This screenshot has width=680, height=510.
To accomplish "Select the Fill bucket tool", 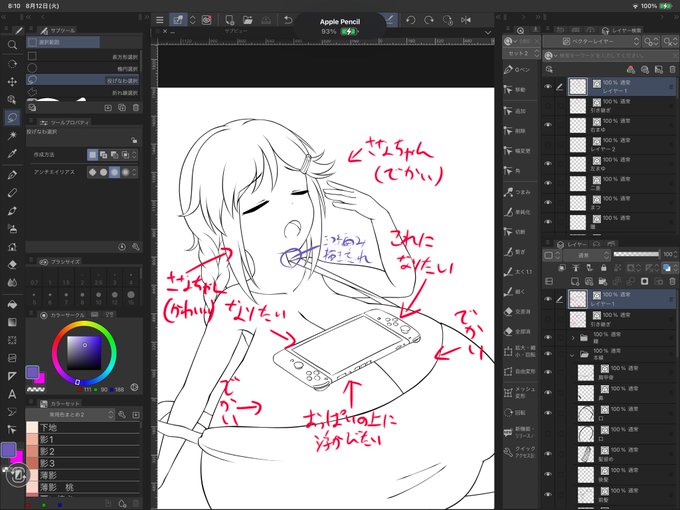I will 12,304.
